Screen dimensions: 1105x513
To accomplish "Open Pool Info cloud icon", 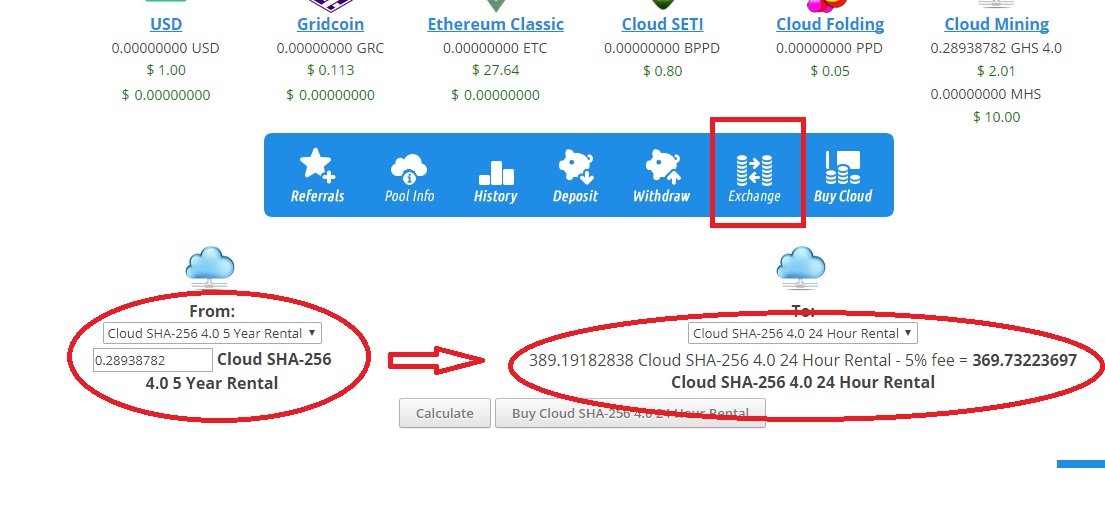I will point(409,168).
